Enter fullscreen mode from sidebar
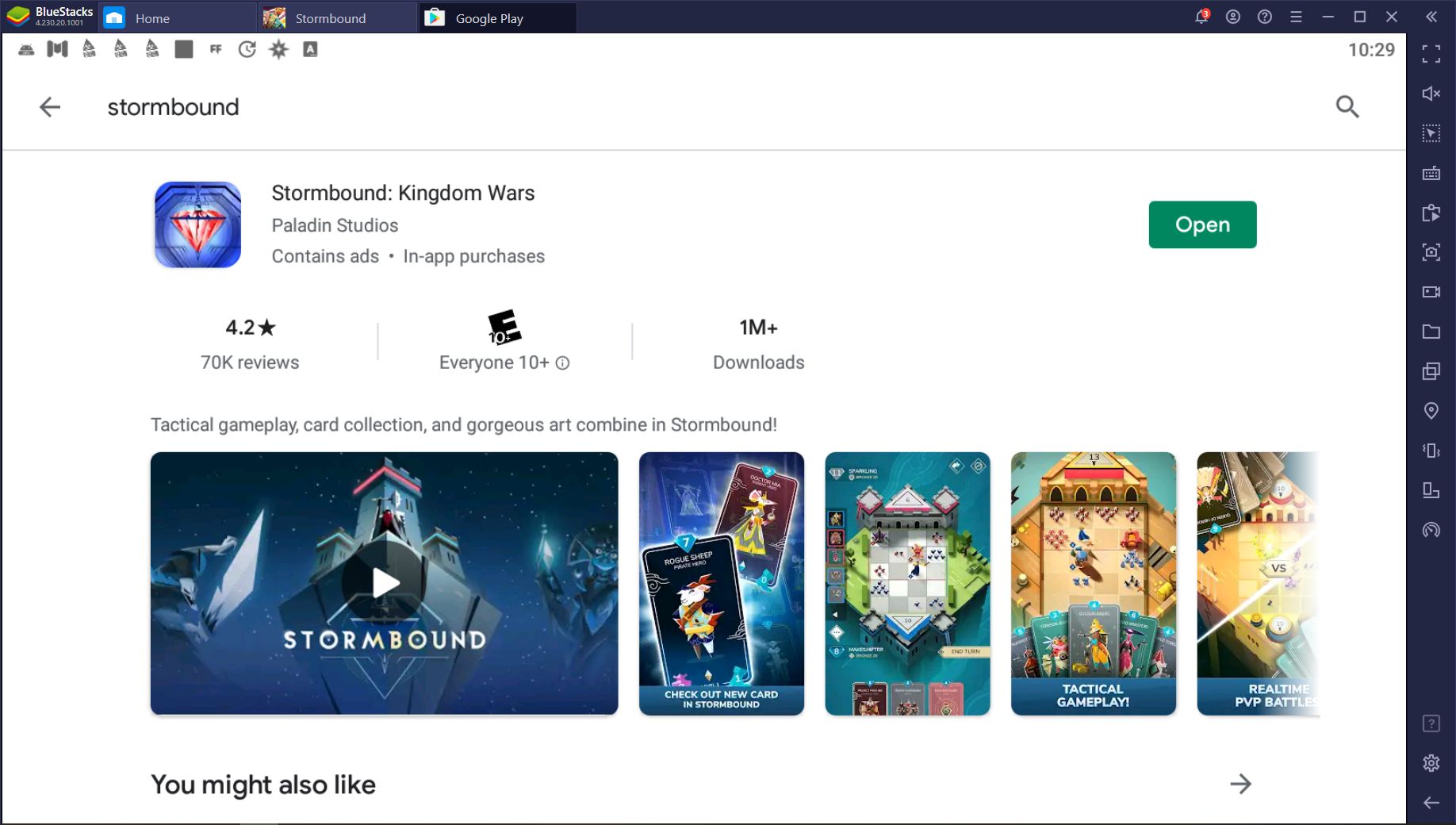1456x825 pixels. point(1431,54)
